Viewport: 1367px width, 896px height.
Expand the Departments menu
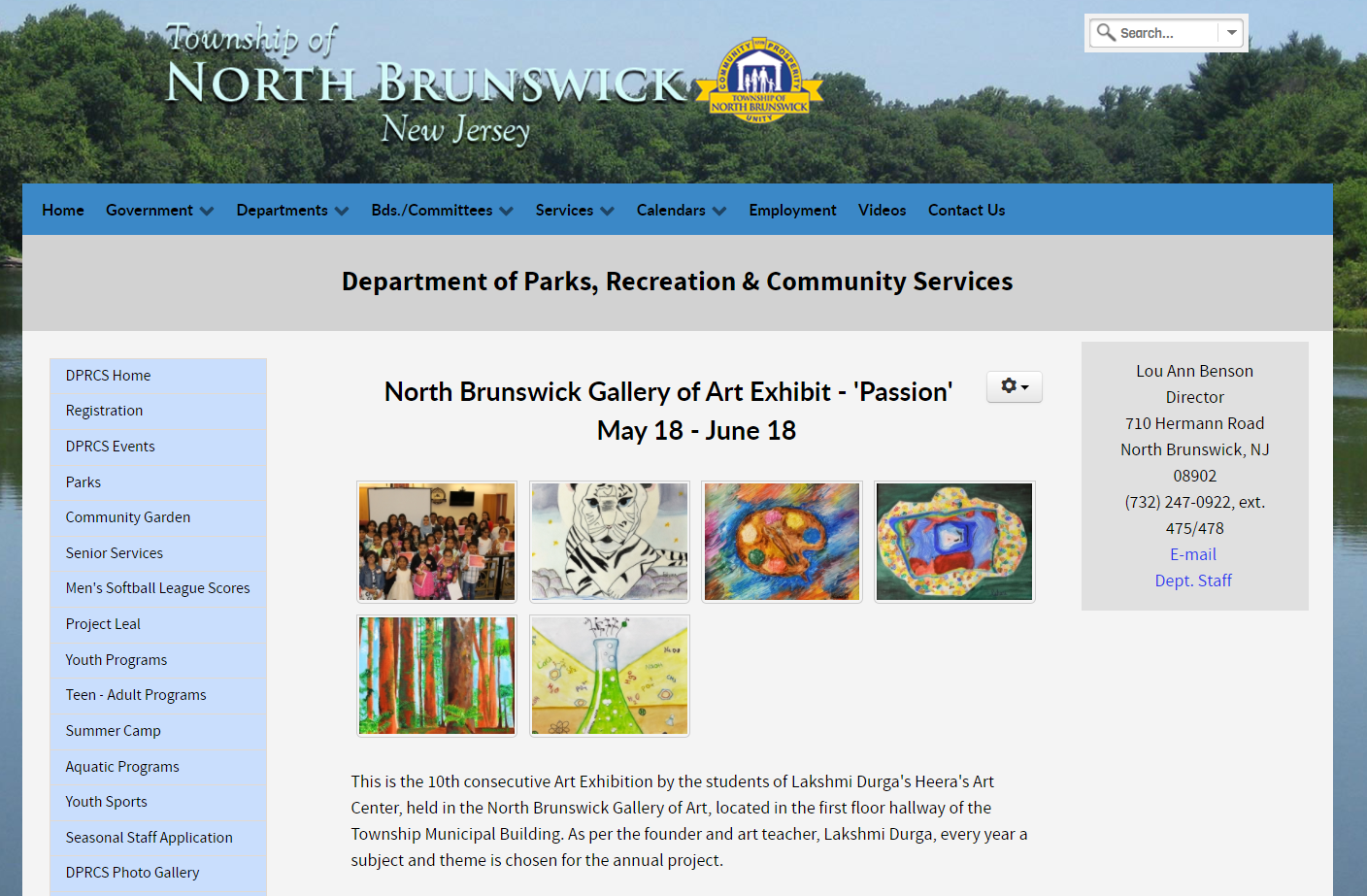pos(291,211)
